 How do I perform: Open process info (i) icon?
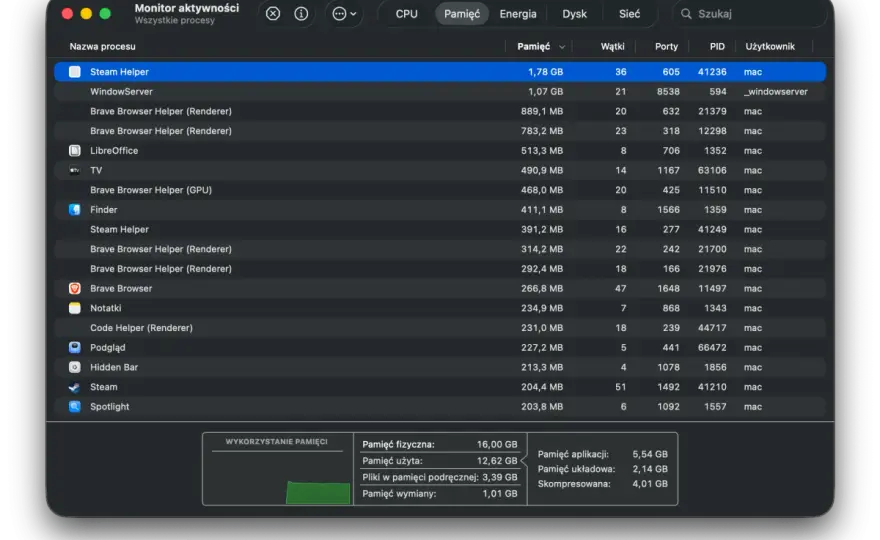point(301,13)
